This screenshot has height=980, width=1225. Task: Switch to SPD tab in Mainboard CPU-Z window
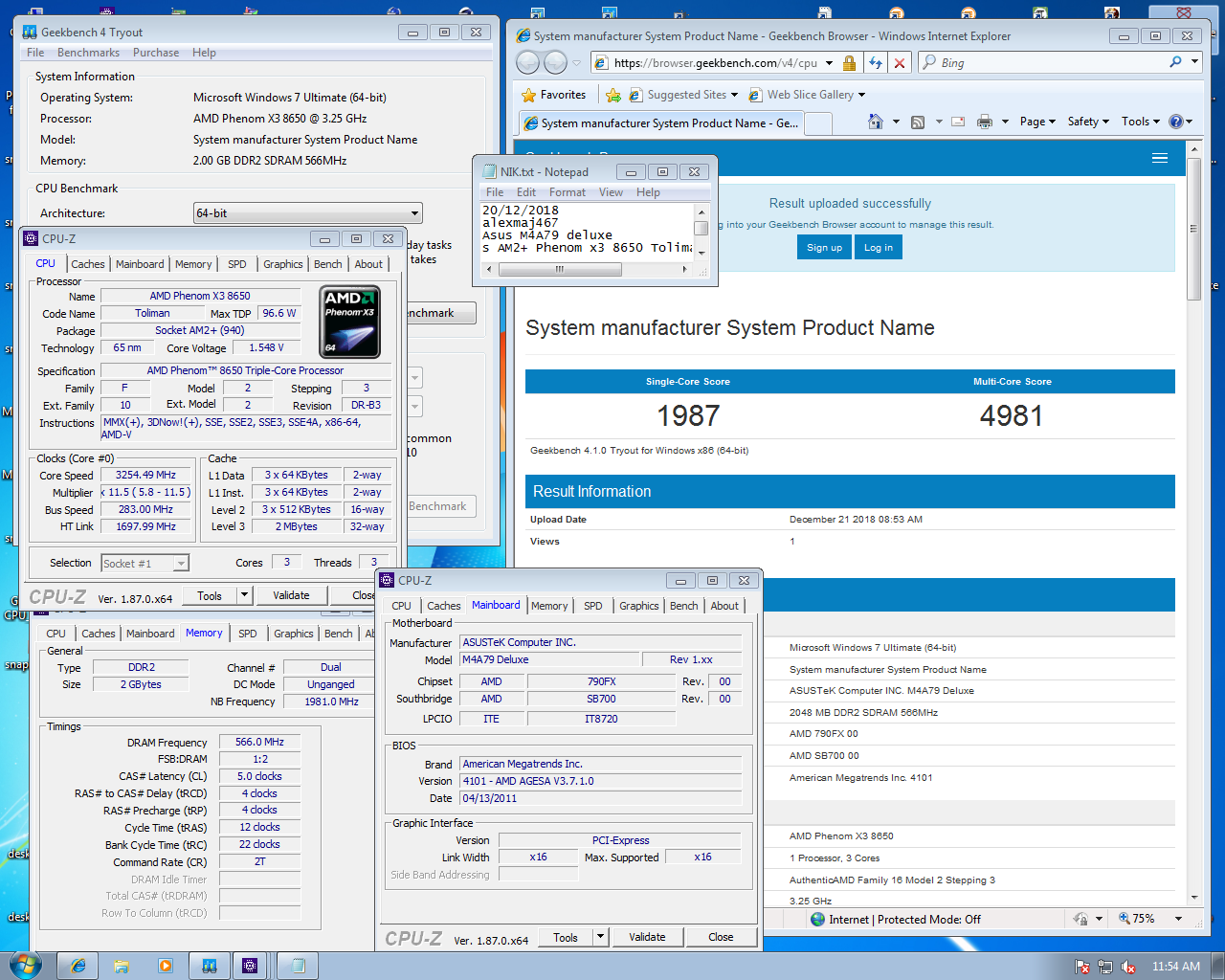(593, 606)
